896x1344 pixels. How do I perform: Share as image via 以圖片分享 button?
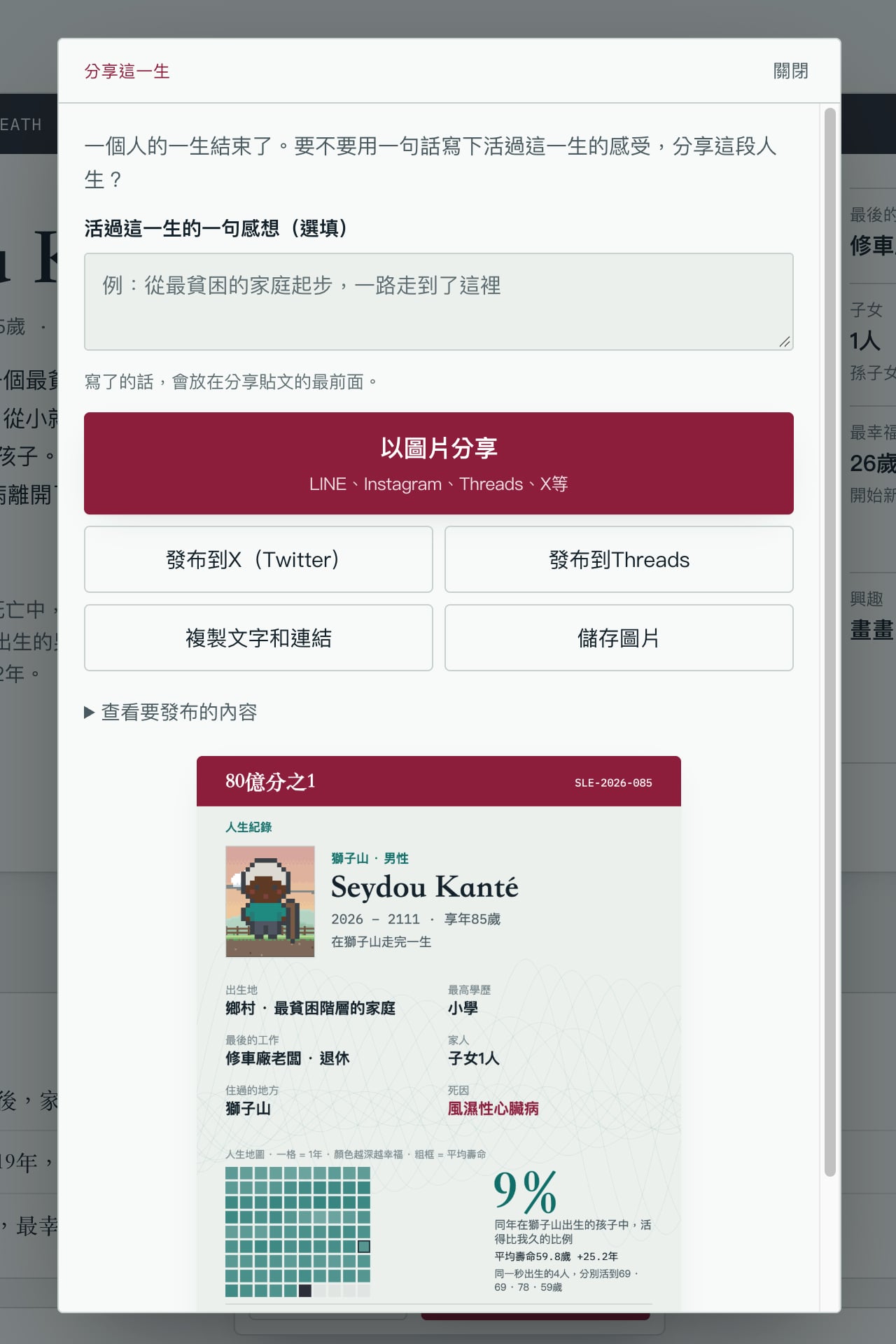click(x=438, y=463)
